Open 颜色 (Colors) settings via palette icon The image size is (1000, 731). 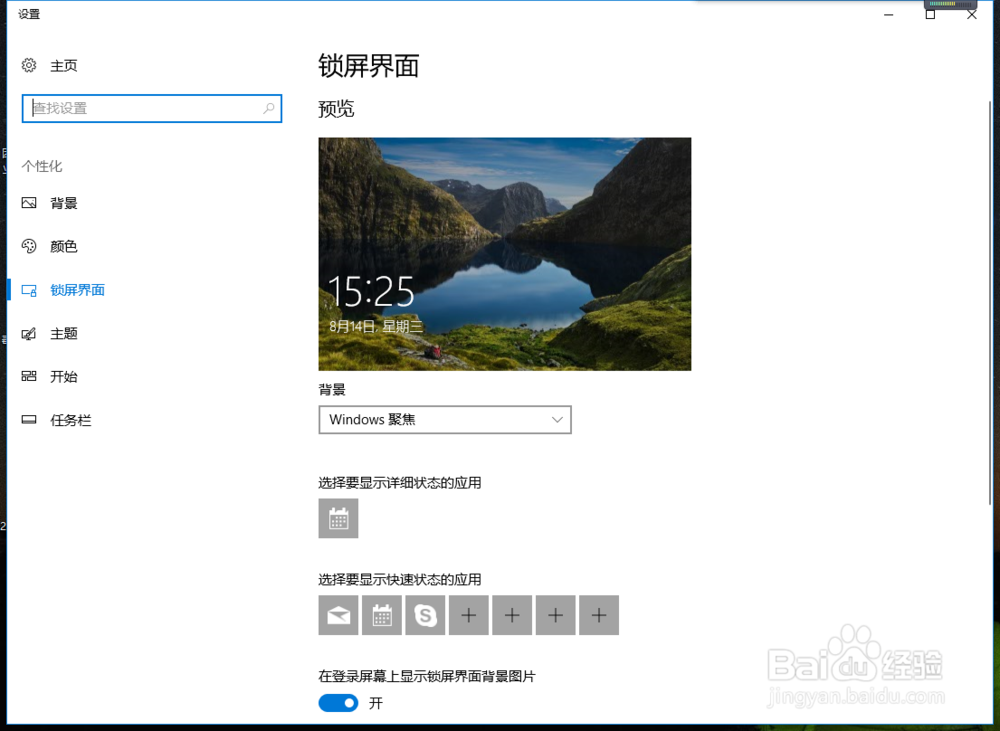28,246
